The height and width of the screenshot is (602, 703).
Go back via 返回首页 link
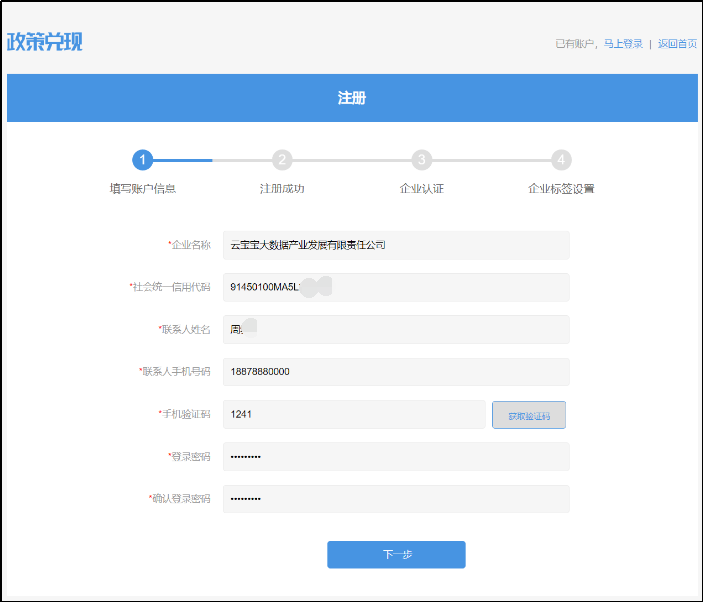tap(677, 44)
